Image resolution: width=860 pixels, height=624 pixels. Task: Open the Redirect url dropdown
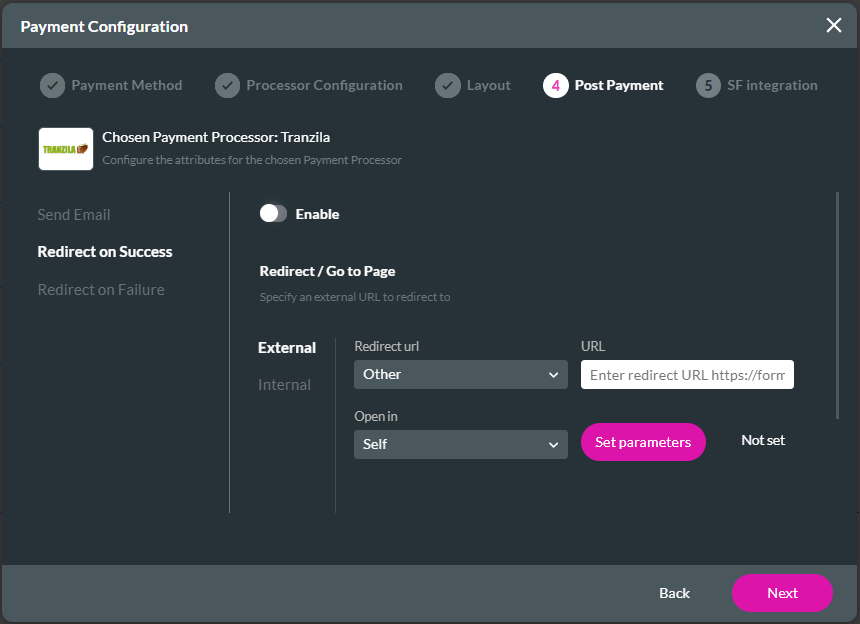(460, 374)
